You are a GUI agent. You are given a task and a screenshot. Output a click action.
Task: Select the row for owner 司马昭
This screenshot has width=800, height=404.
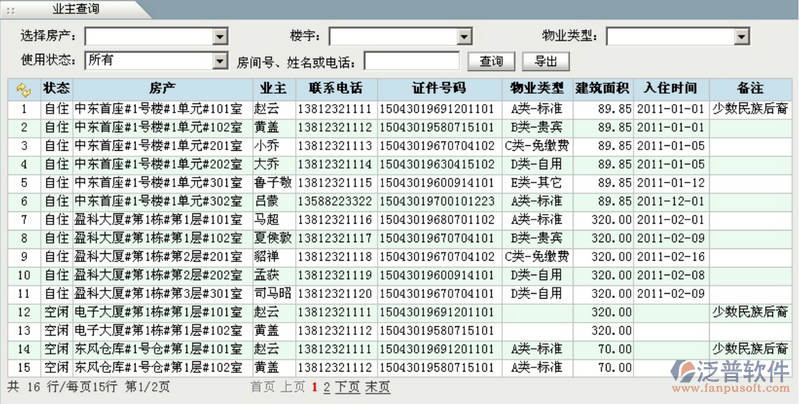pyautogui.click(x=267, y=293)
